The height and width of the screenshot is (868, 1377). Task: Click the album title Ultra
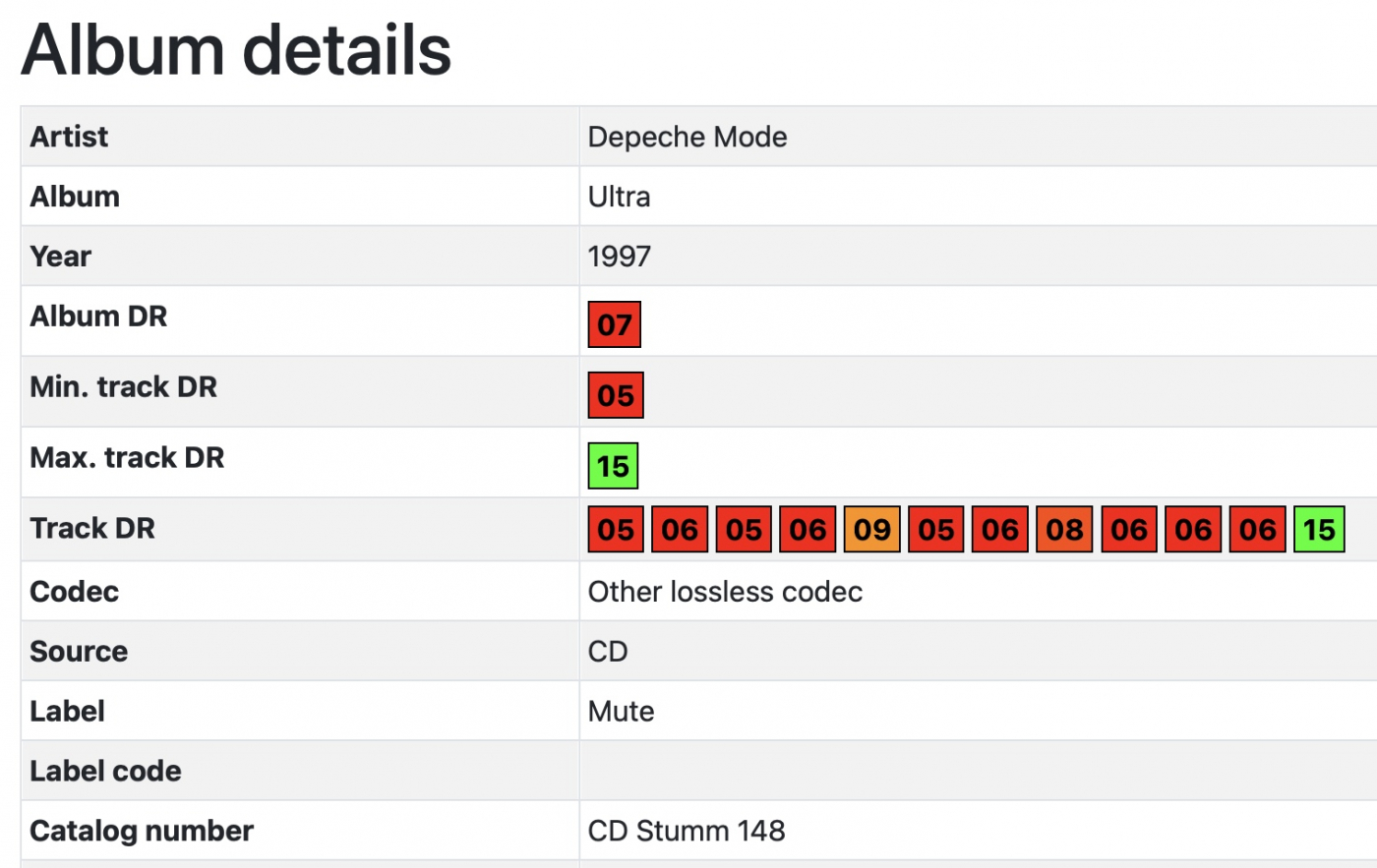pyautogui.click(x=619, y=197)
